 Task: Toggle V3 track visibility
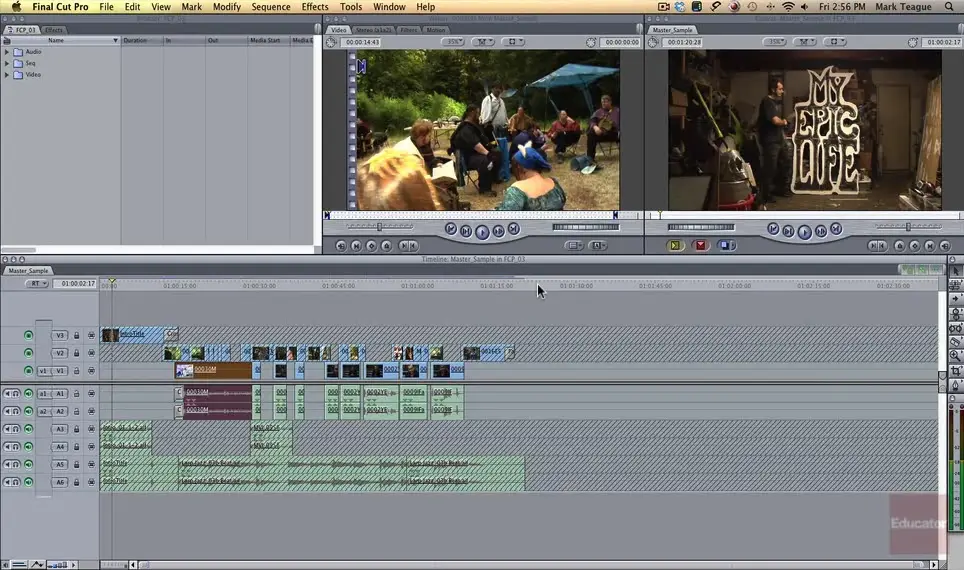[28, 335]
